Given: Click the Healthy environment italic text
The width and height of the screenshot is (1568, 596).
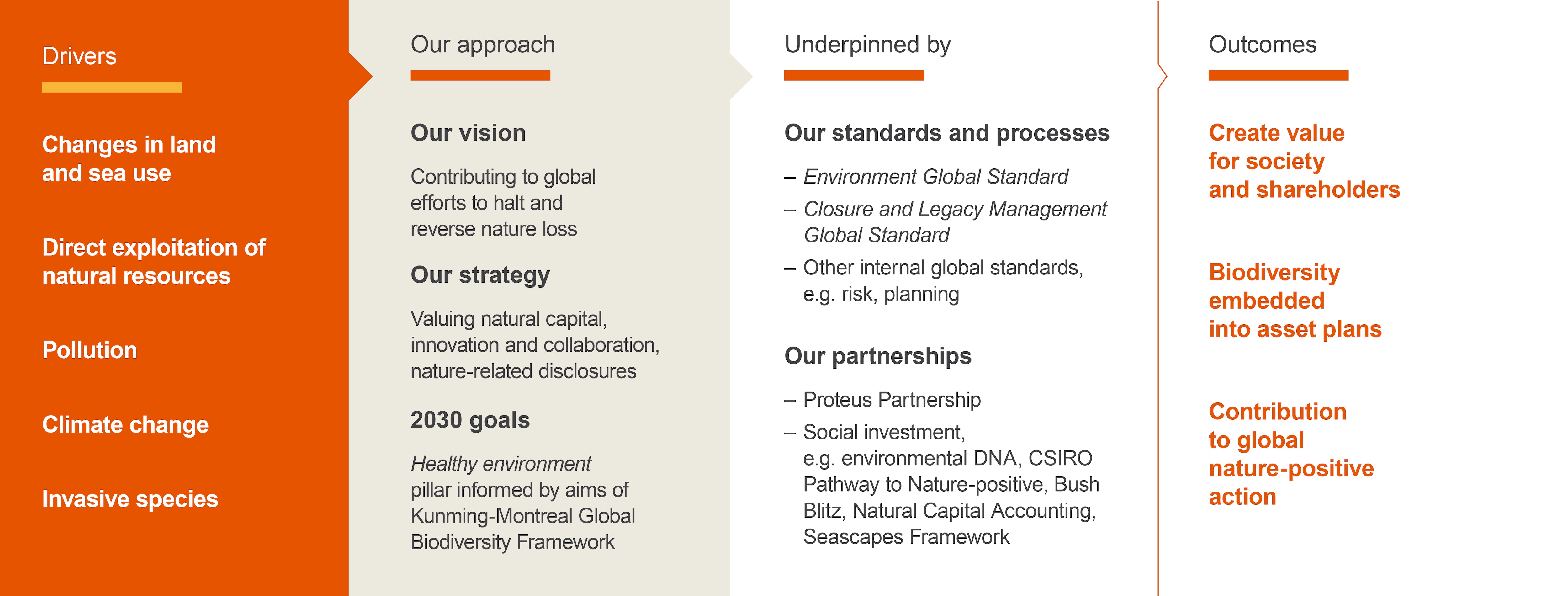Looking at the screenshot, I should [x=500, y=464].
